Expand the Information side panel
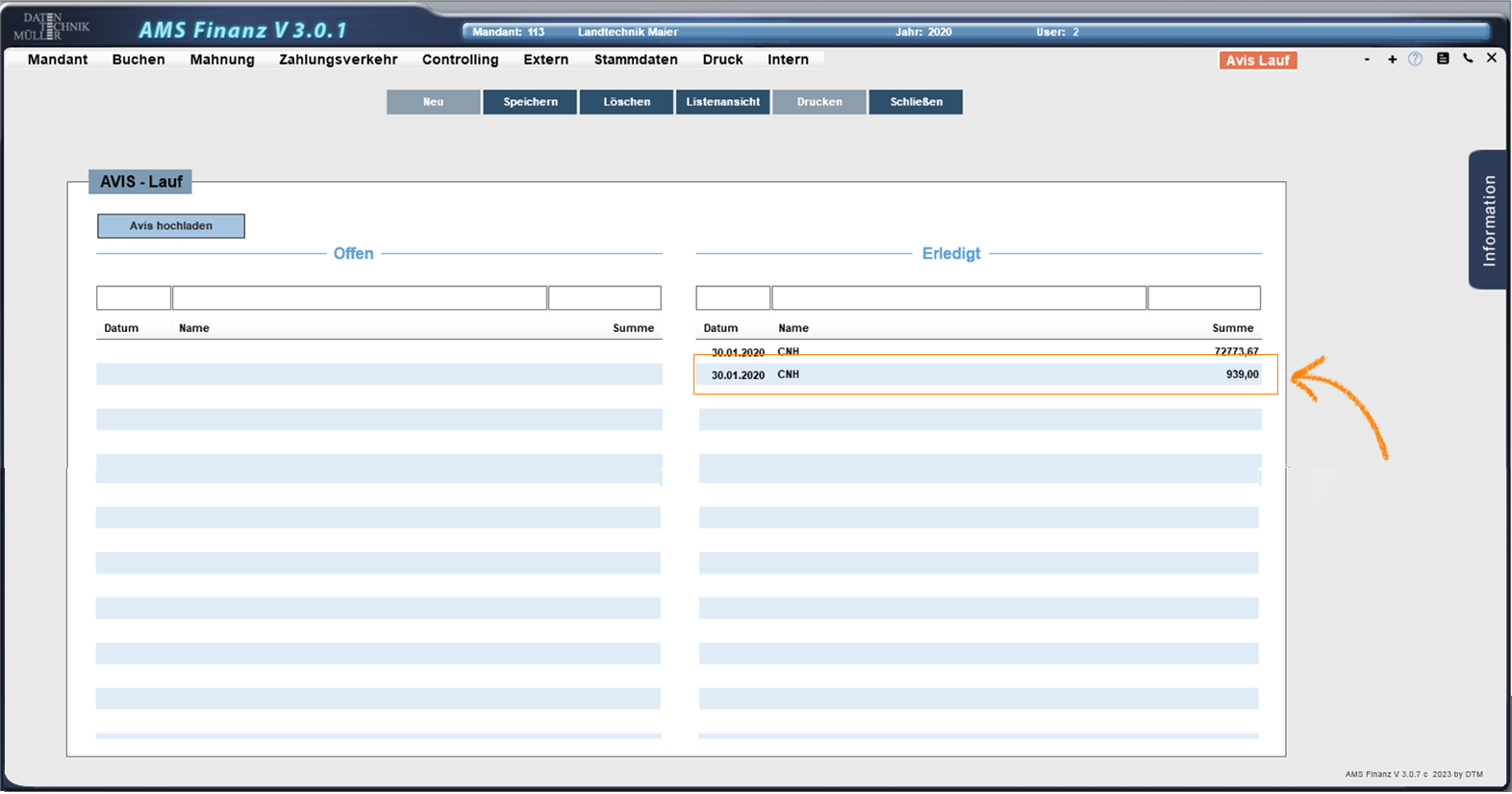This screenshot has width=1512, height=794. (1488, 219)
